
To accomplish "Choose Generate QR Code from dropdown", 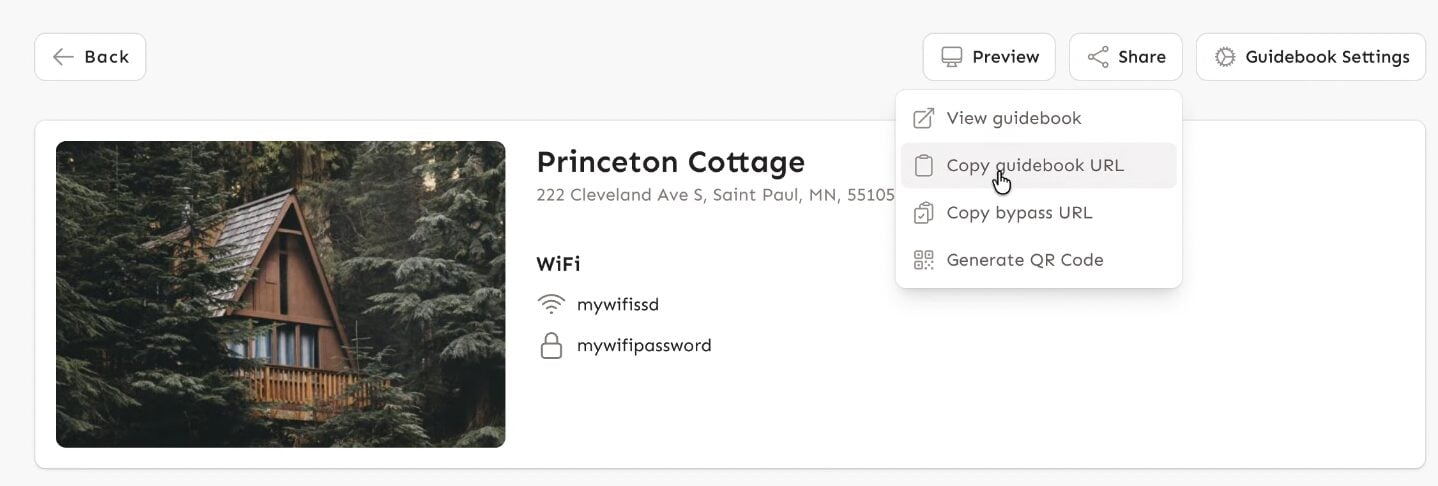I will 1025,260.
